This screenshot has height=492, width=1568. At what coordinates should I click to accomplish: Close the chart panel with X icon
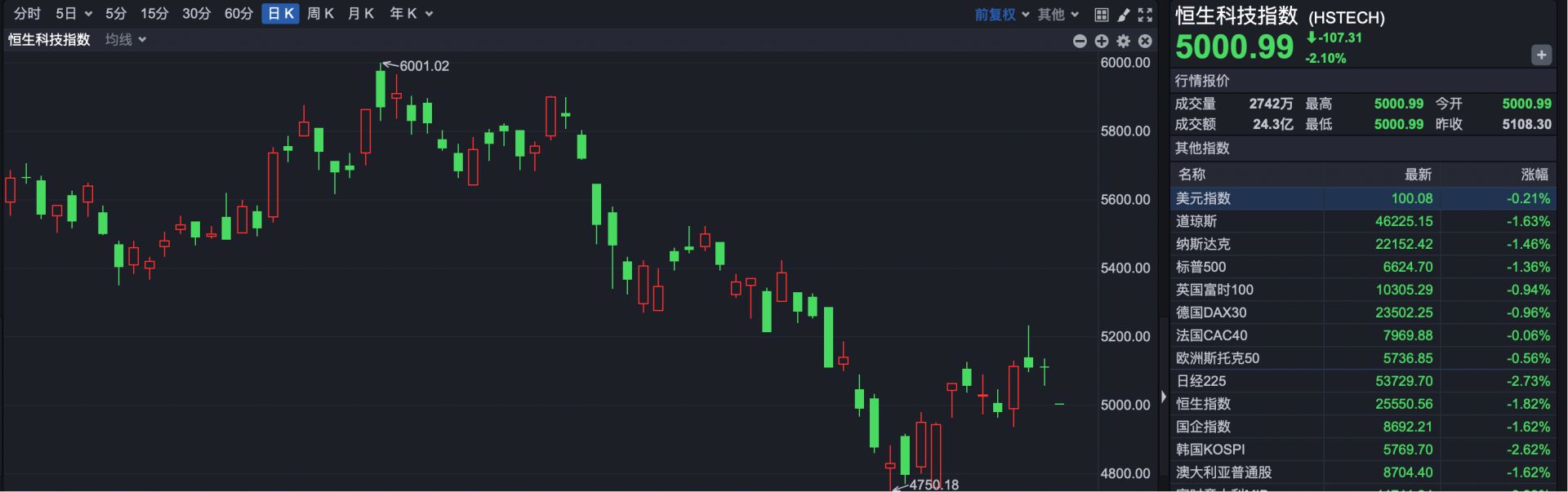1145,41
